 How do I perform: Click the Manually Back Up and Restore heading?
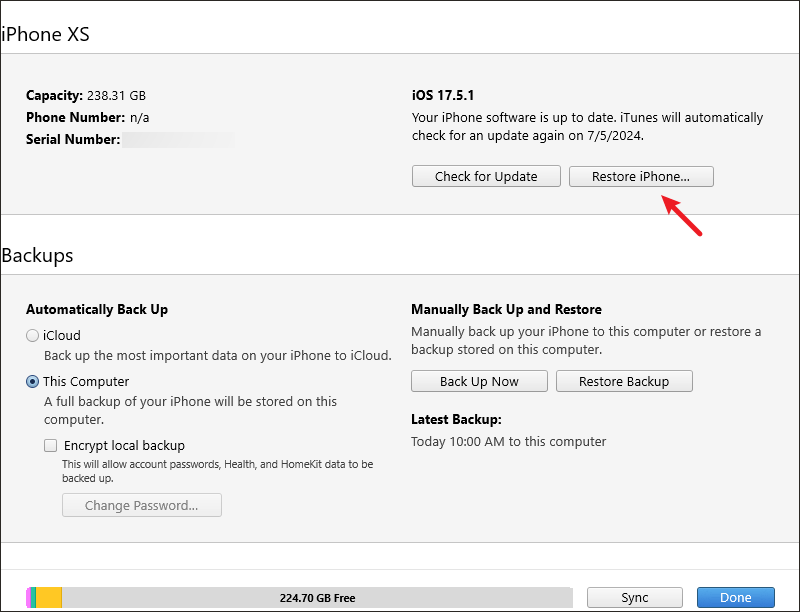coord(506,310)
